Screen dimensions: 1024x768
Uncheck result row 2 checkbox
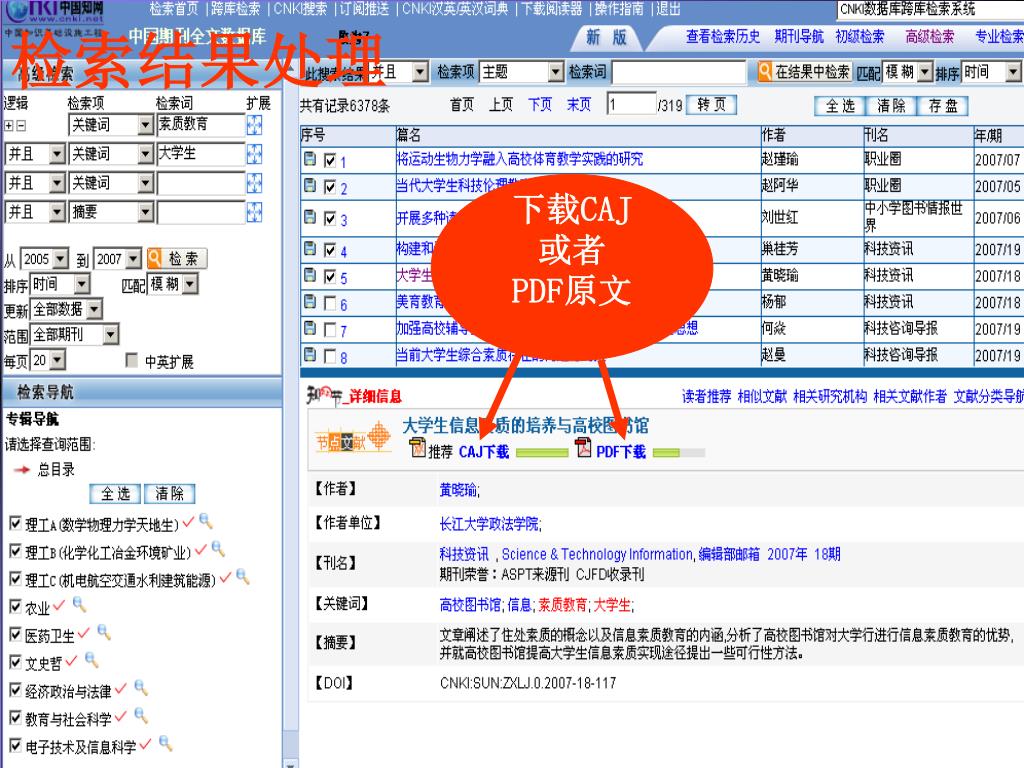click(330, 187)
